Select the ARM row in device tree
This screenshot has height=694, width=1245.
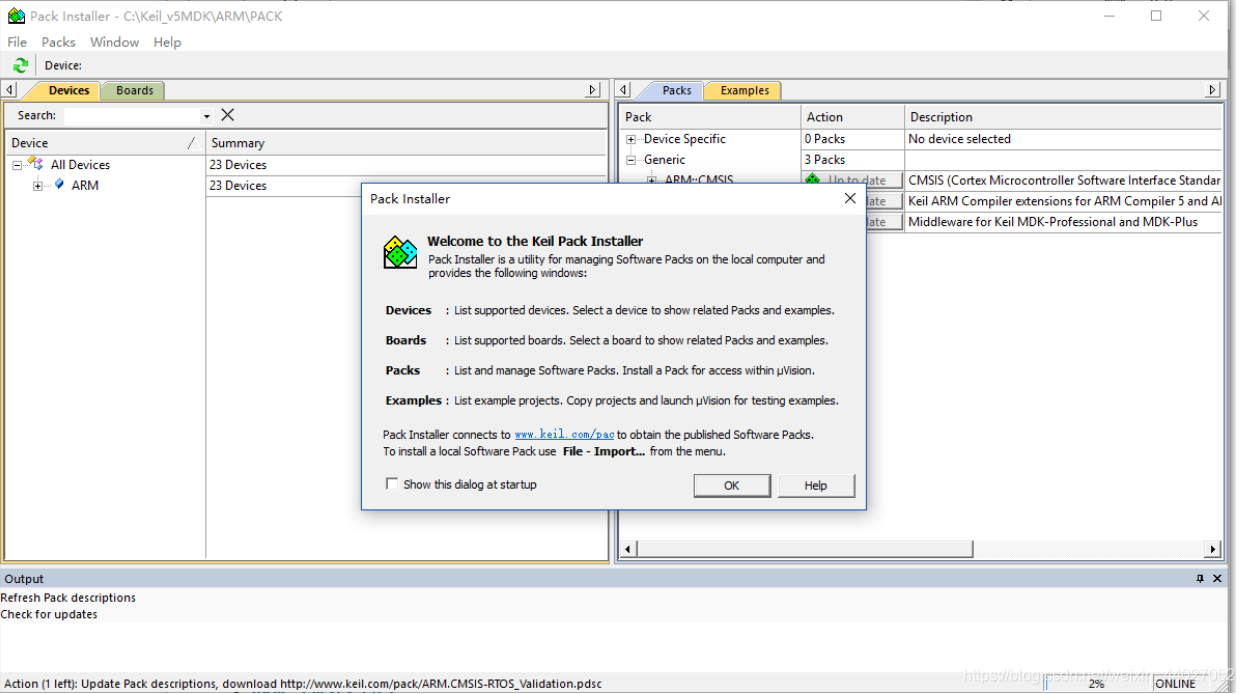pyautogui.click(x=85, y=186)
